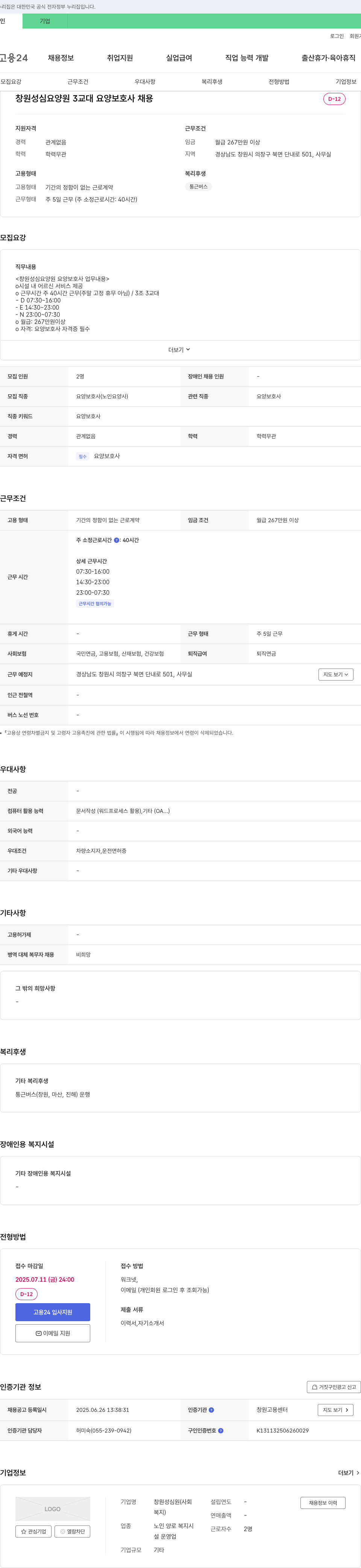Jump to 우대사항 section tab
Image resolution: width=361 pixels, height=1568 pixels.
coord(145,82)
